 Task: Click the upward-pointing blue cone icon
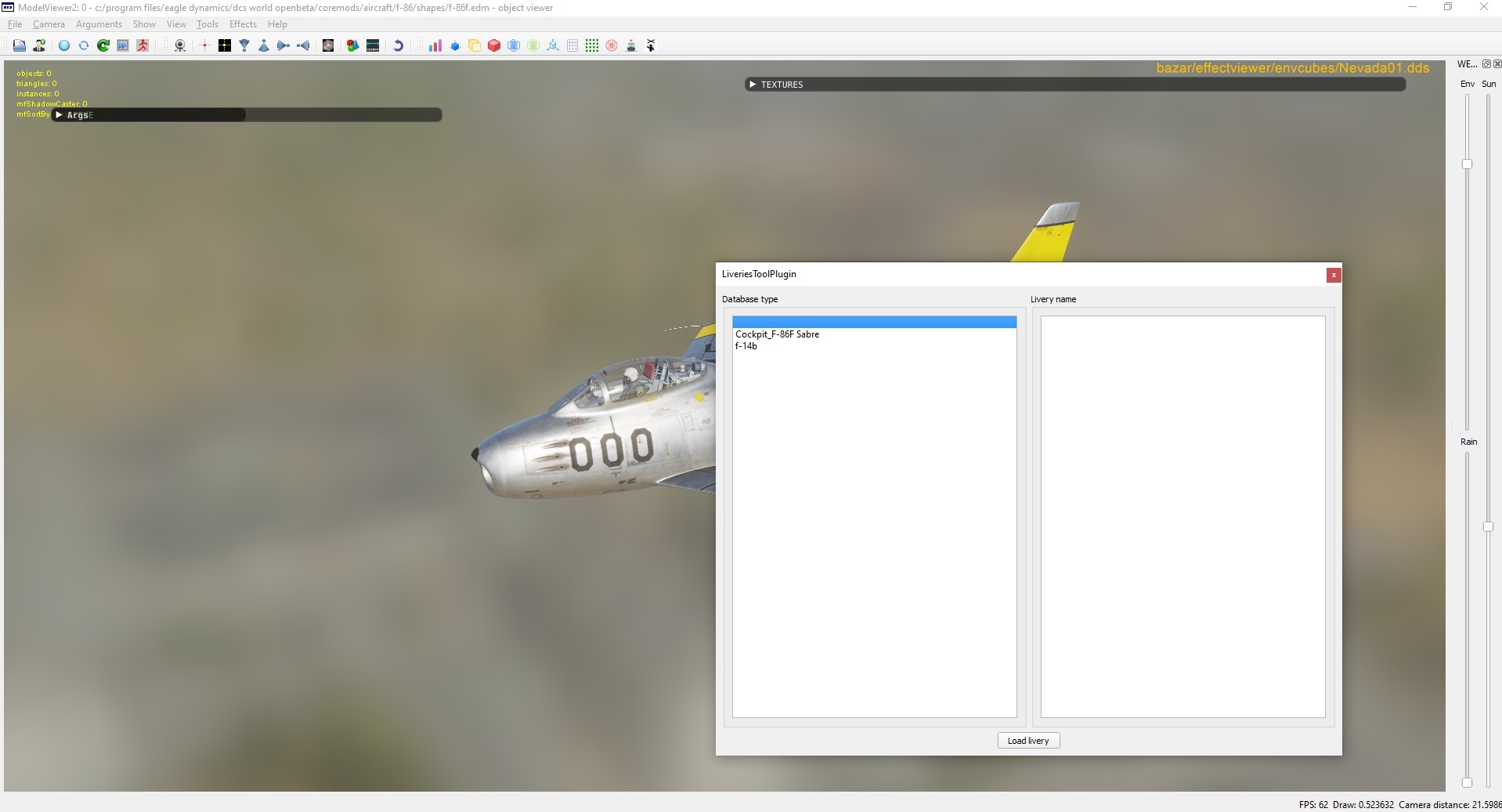pyautogui.click(x=264, y=45)
